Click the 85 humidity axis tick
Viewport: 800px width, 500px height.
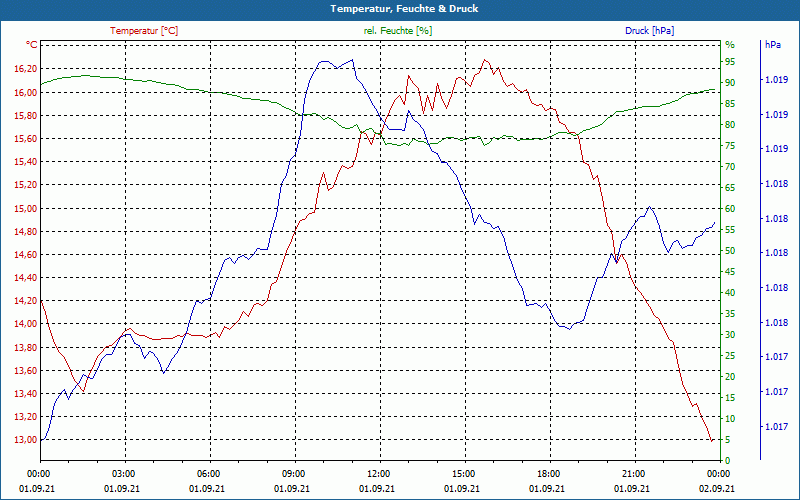pyautogui.click(x=730, y=104)
